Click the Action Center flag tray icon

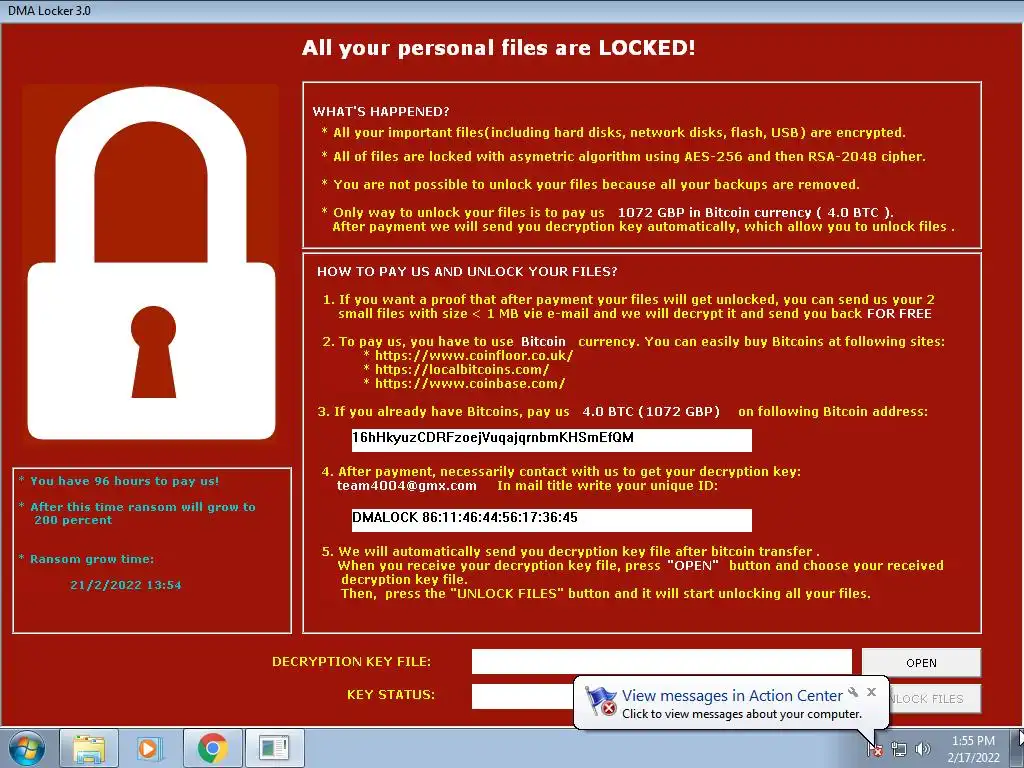click(875, 750)
